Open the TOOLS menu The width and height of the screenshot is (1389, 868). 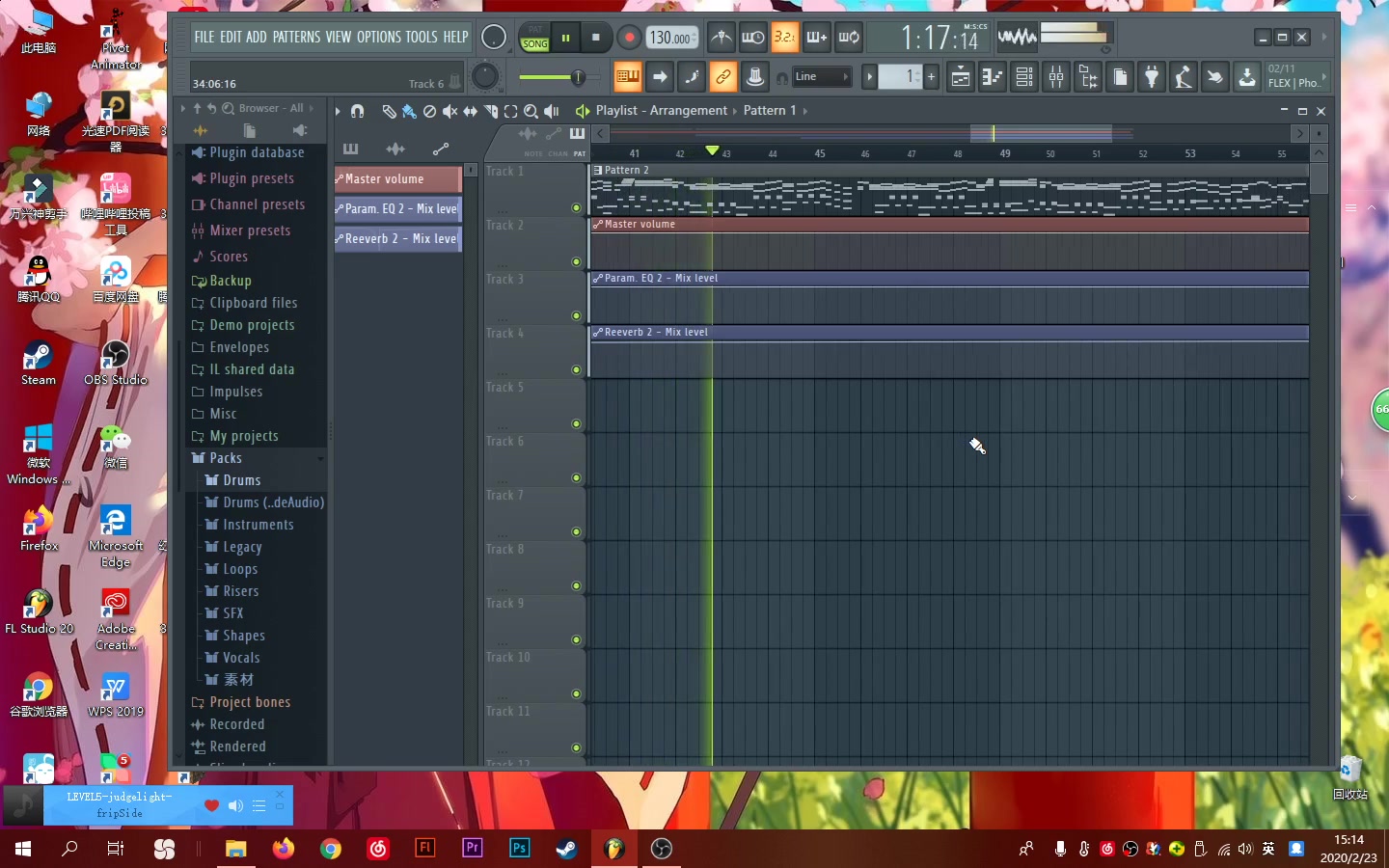pyautogui.click(x=422, y=38)
